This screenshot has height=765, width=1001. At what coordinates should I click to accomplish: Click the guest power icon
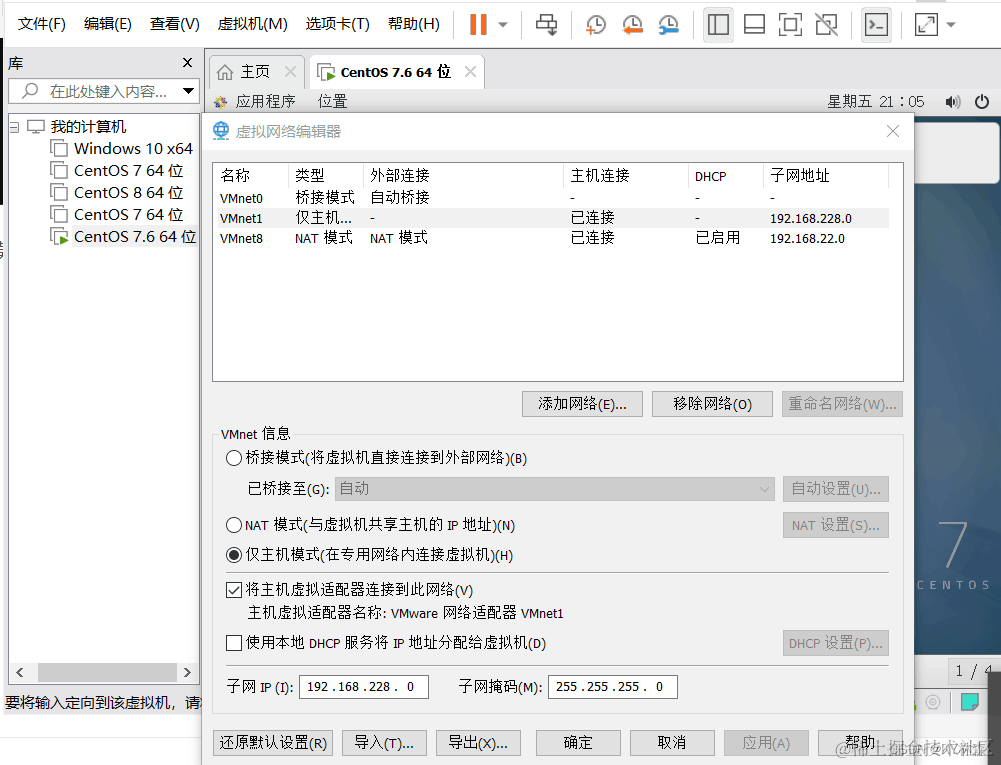pos(982,102)
